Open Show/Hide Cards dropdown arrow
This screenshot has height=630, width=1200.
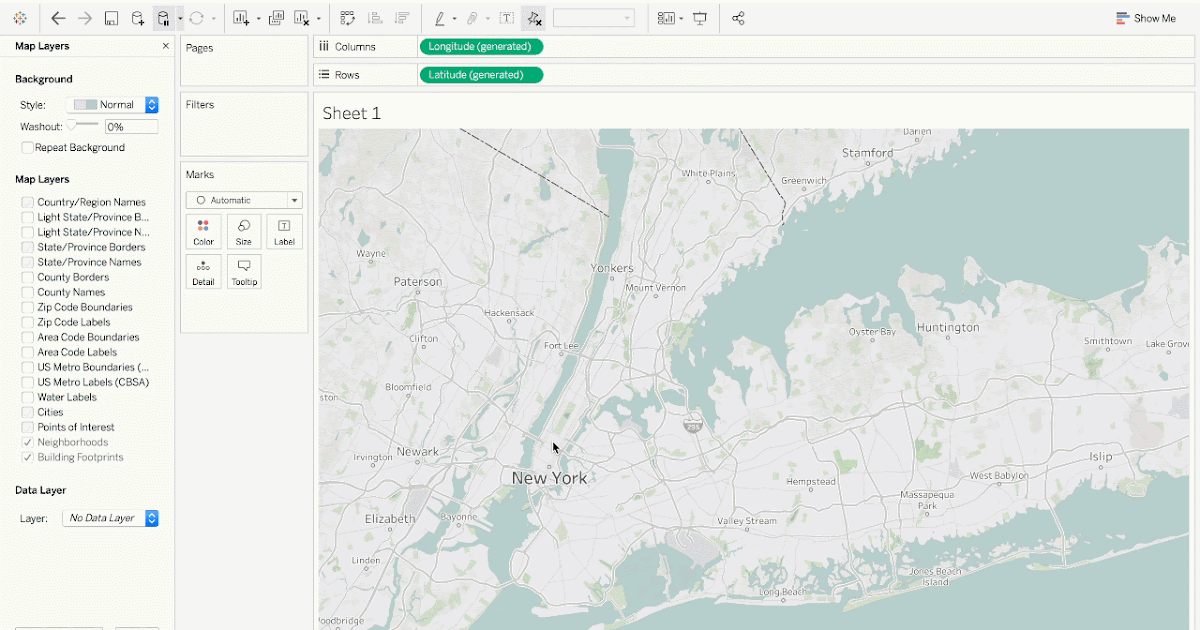pyautogui.click(x=681, y=18)
